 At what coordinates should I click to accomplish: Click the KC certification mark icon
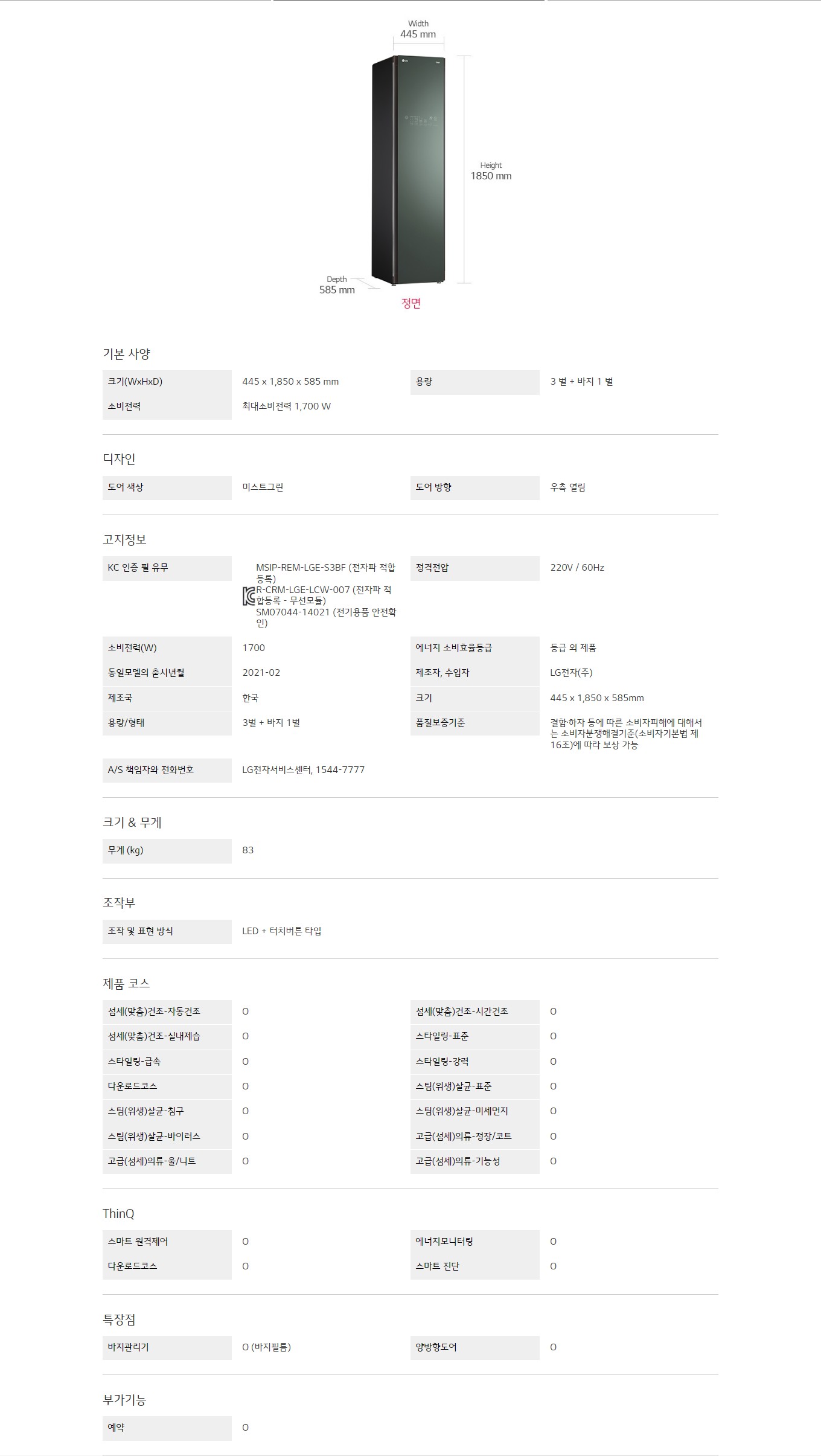[248, 595]
